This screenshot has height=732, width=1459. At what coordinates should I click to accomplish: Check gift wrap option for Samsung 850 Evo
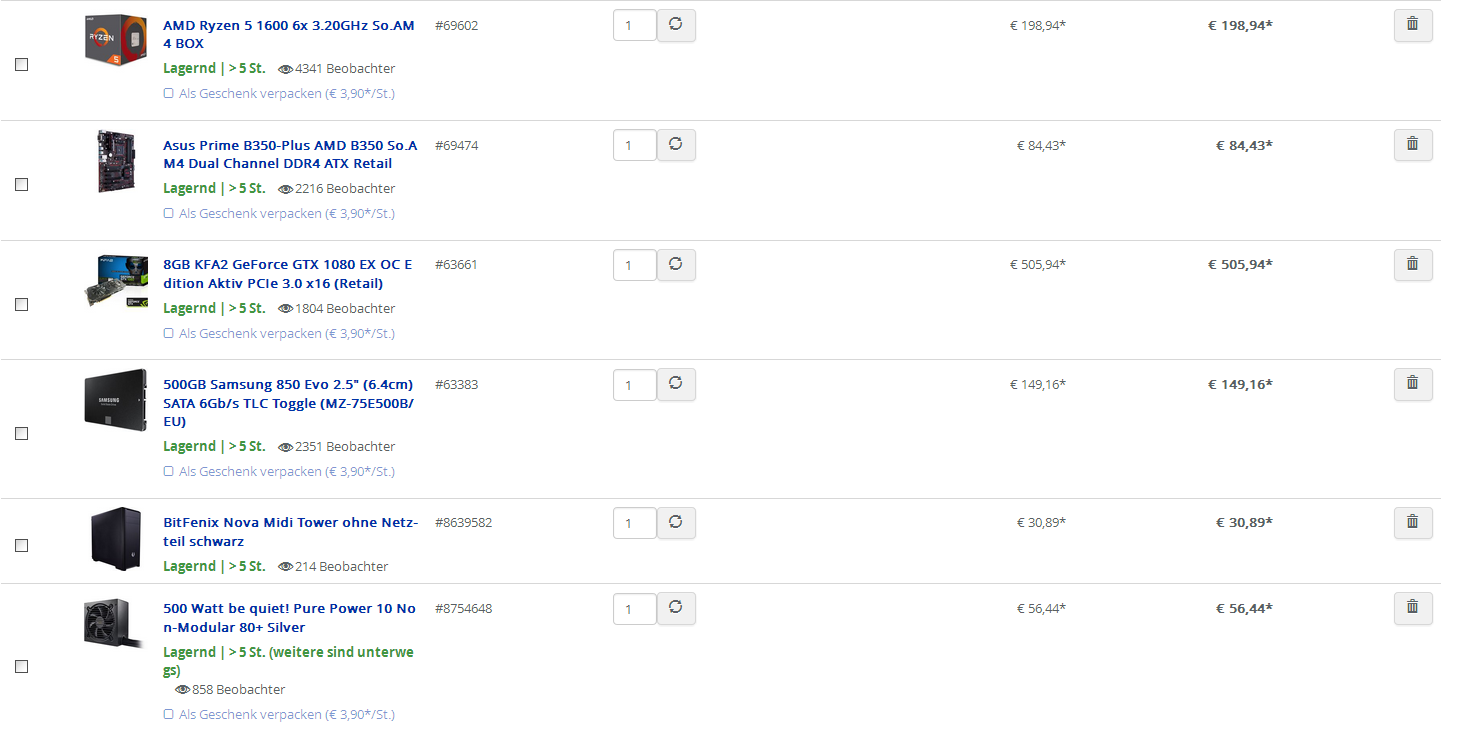[x=169, y=472]
